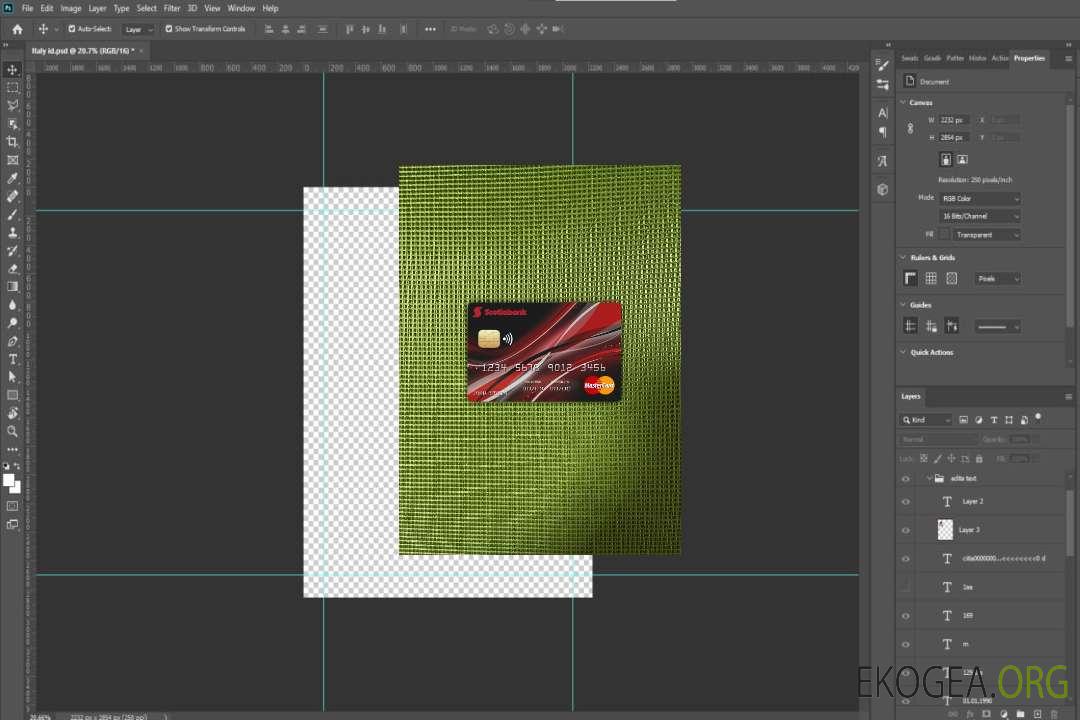Click the canvas width input field
Screen dimensions: 1080x720
pos(953,120)
